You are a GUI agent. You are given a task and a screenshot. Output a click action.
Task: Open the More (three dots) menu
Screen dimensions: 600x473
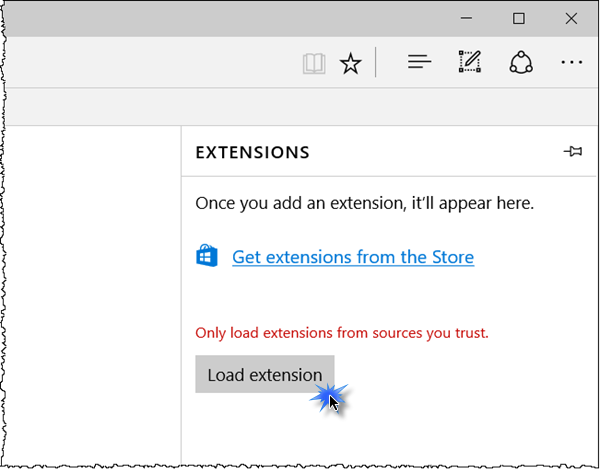point(571,63)
